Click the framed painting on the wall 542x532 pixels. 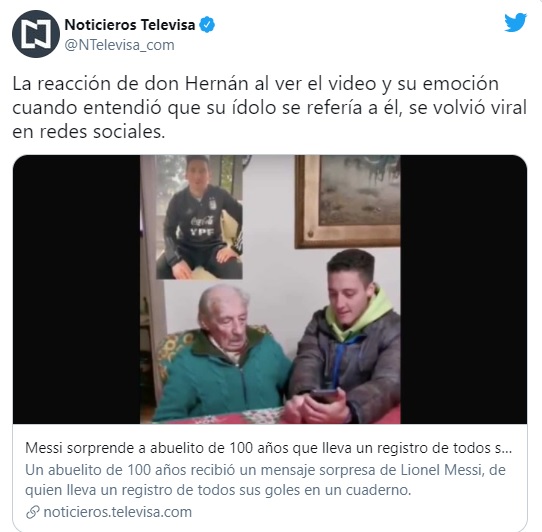(x=348, y=201)
